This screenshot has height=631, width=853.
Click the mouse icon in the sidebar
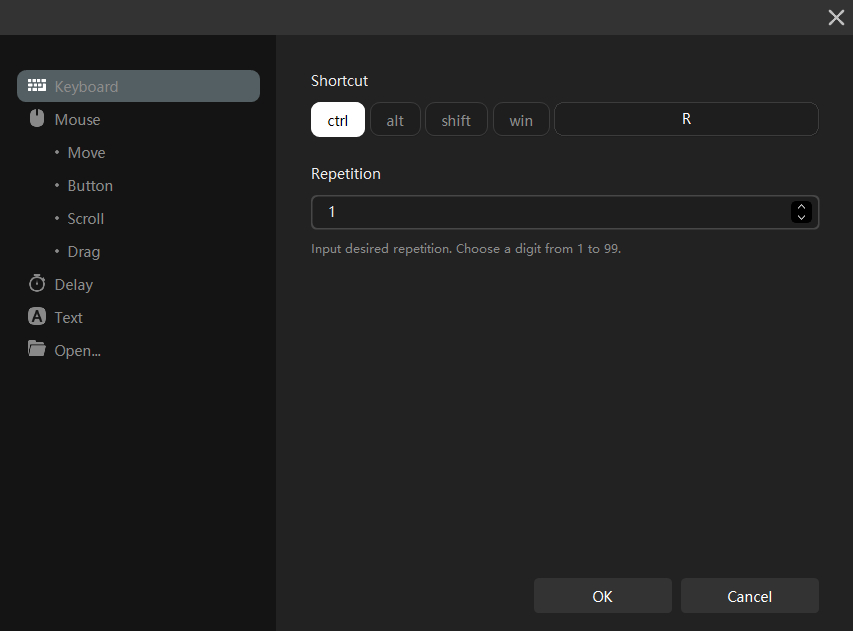point(37,119)
